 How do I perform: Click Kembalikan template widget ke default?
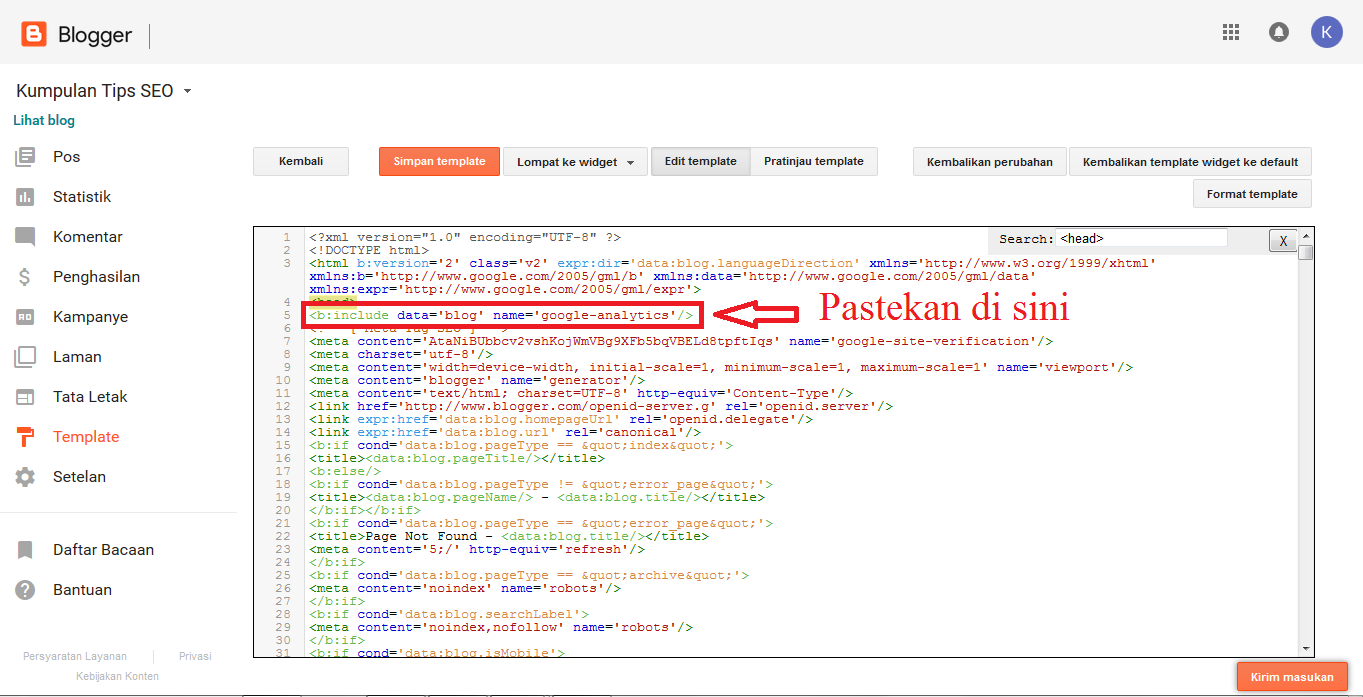(1190, 162)
